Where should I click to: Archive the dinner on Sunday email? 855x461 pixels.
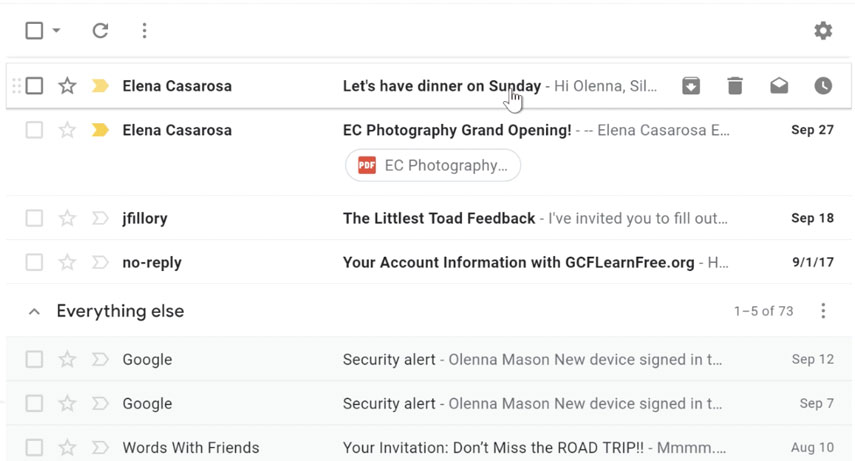pyautogui.click(x=691, y=86)
